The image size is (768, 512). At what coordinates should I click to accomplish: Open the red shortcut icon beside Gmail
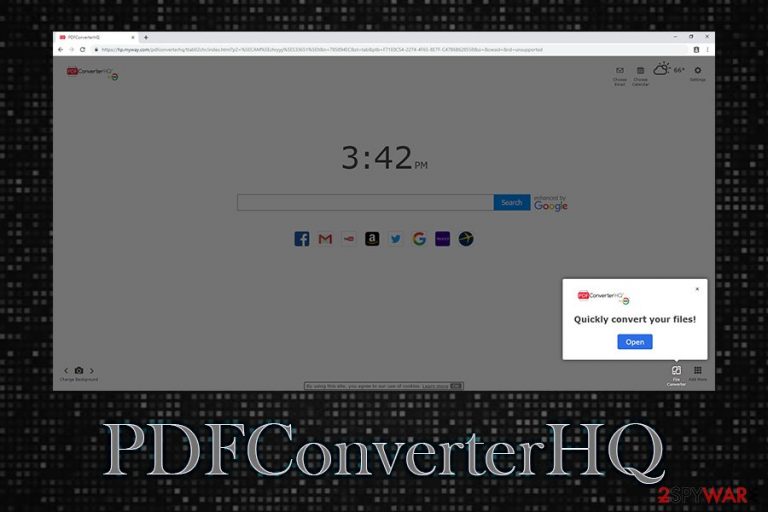349,239
